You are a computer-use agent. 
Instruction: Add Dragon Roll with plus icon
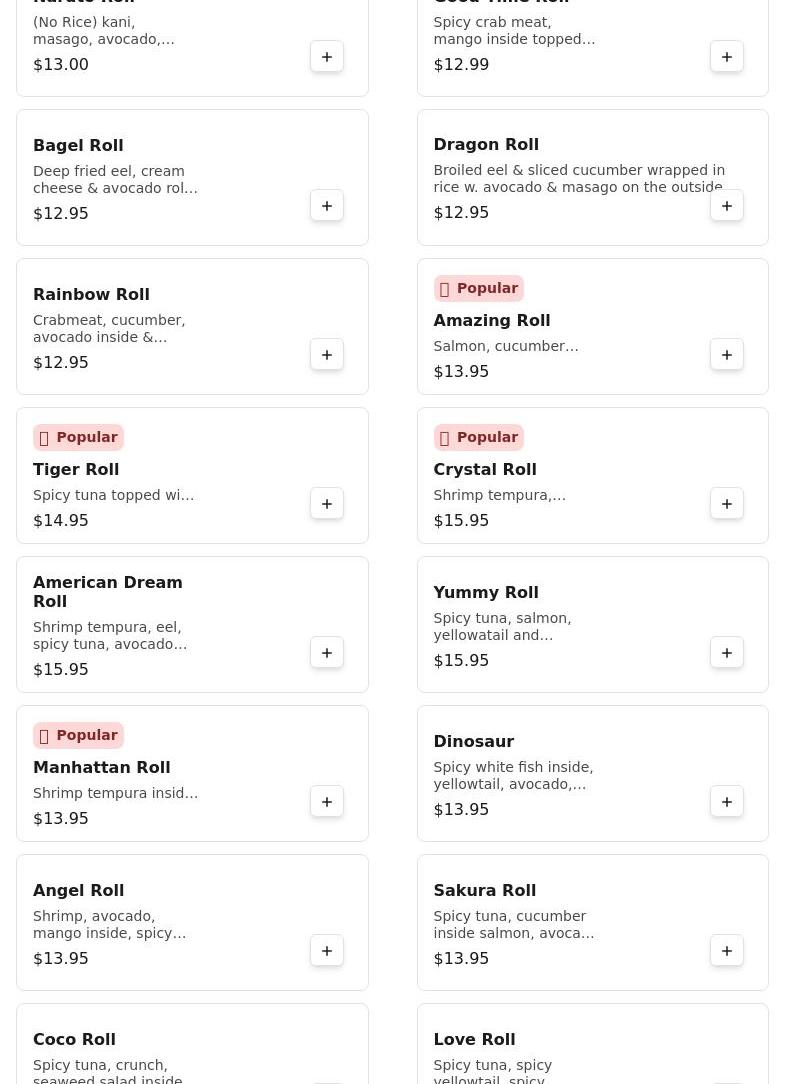[x=727, y=206]
